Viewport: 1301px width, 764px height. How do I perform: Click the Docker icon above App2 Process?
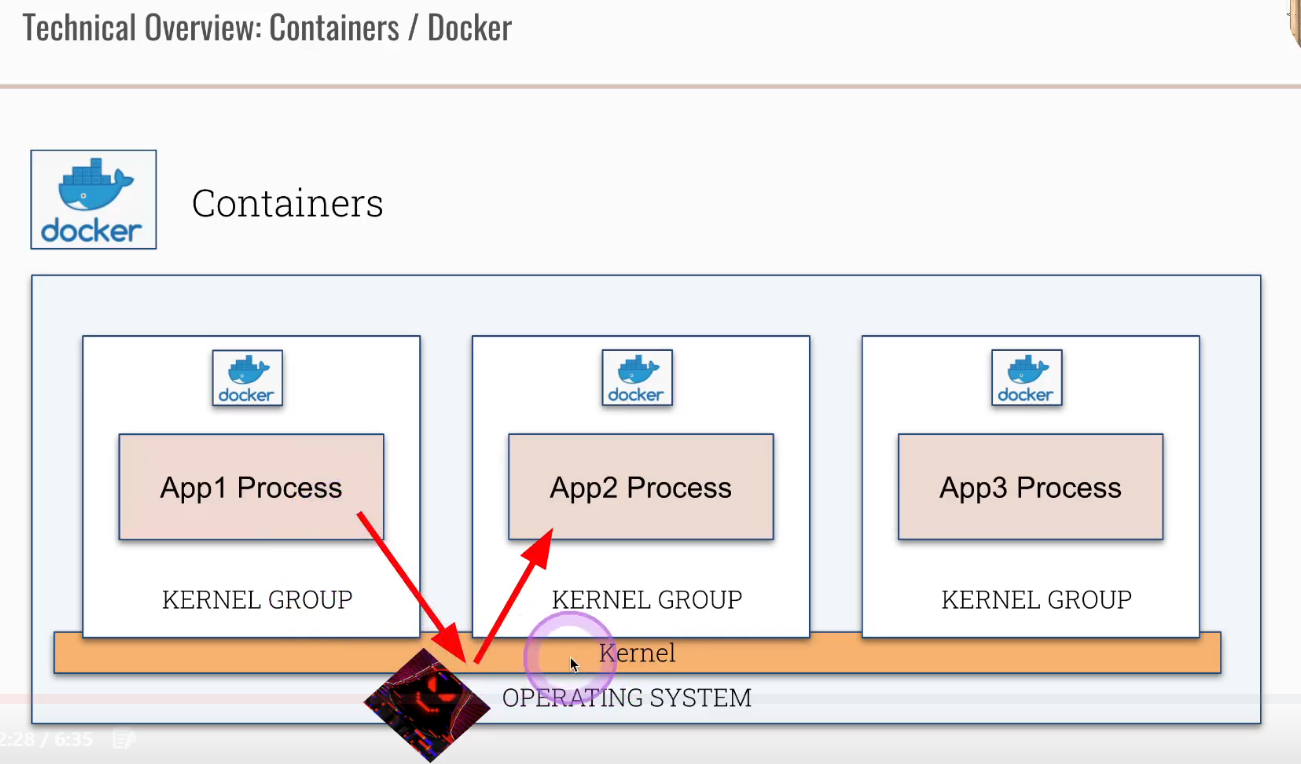tap(637, 378)
